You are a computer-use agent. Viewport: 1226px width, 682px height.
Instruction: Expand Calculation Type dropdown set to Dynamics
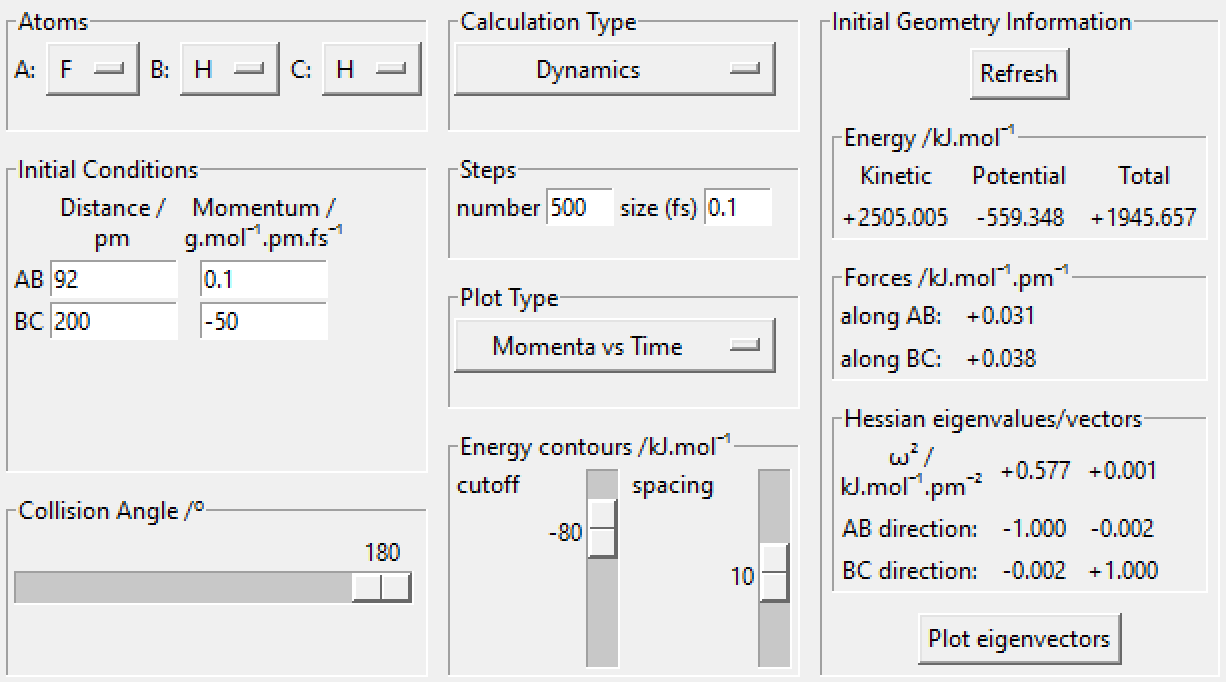point(614,70)
